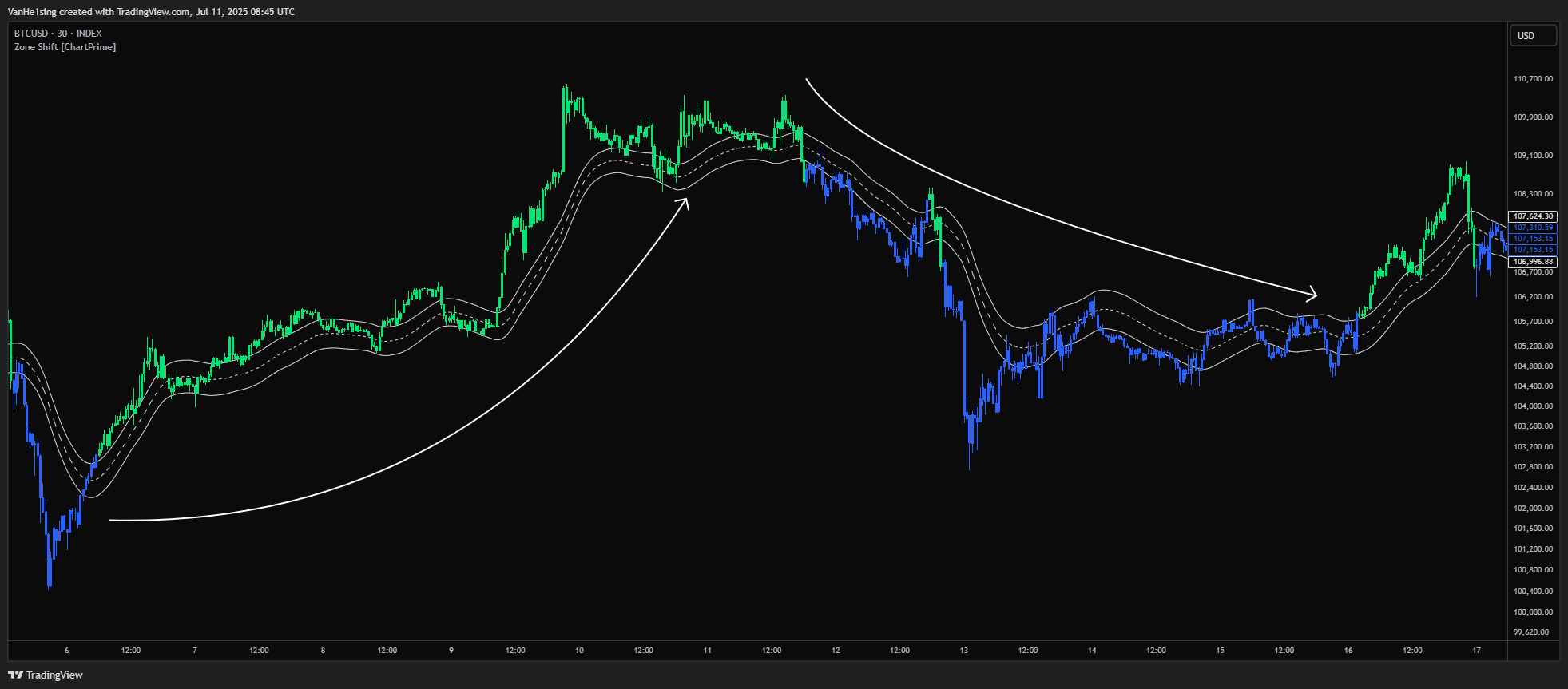This screenshot has height=689, width=1568.
Task: Click date label 14 on the time axis
Action: [x=1092, y=651]
